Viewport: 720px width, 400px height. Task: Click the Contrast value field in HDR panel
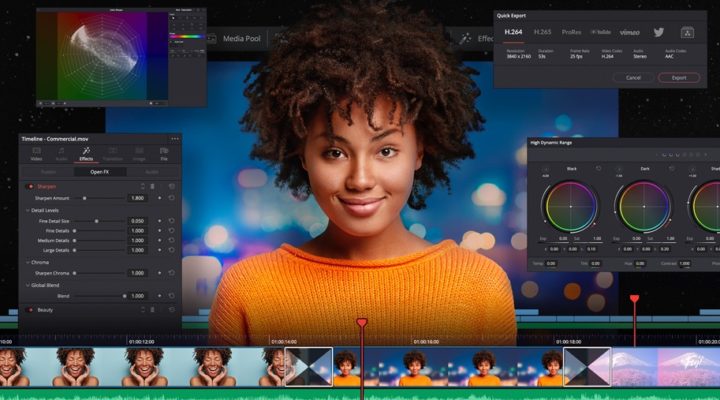[x=685, y=264]
